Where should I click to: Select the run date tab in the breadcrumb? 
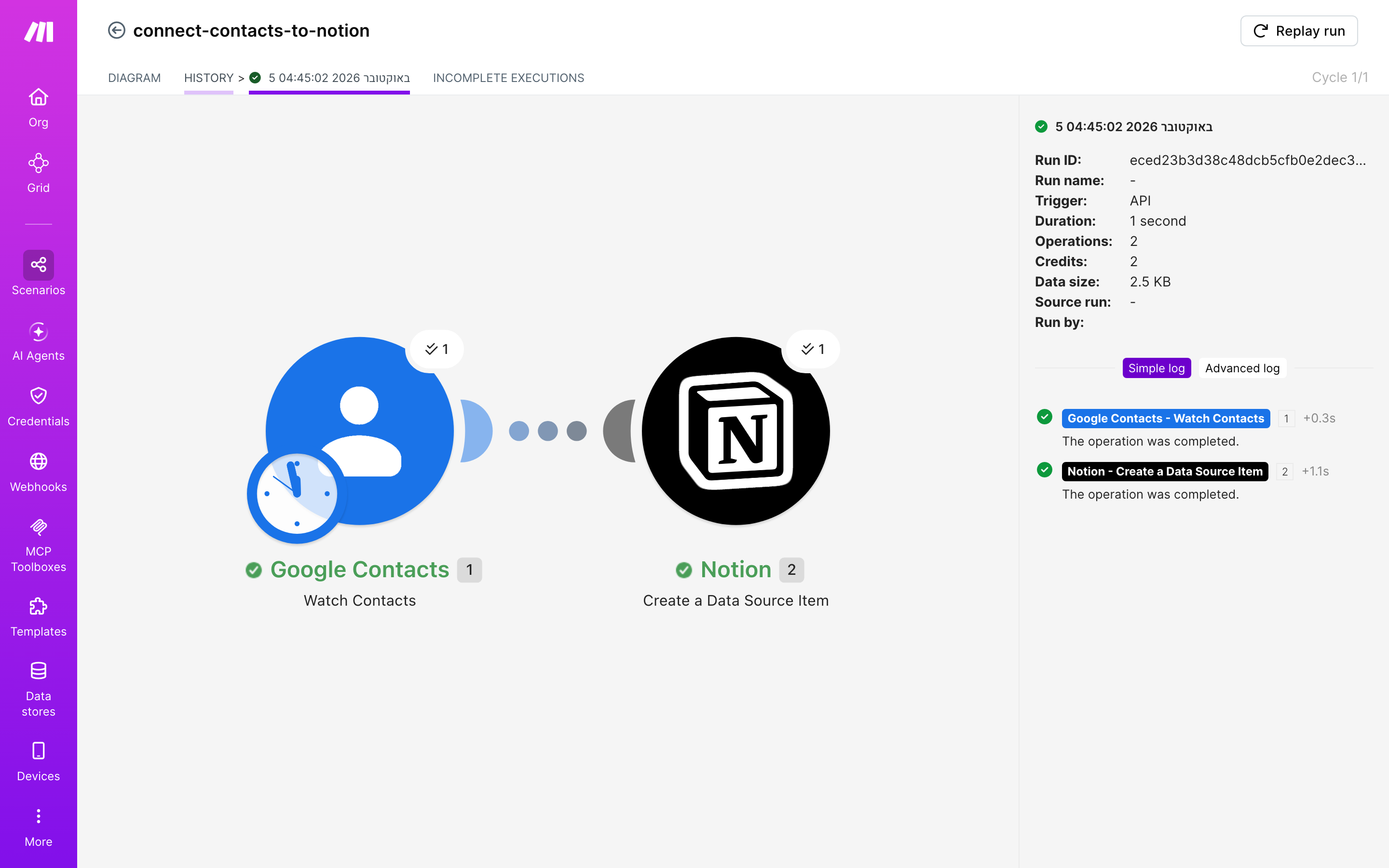tap(329, 78)
